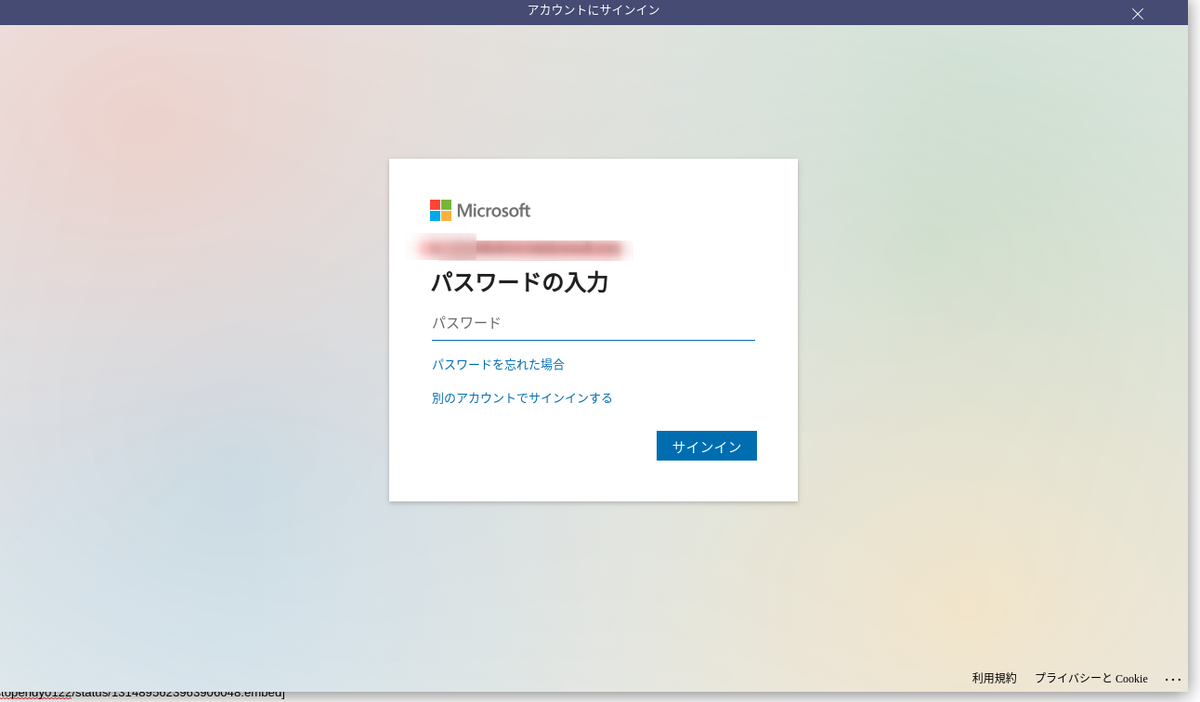Click the Microsoft logo
The image size is (1200, 702).
pyautogui.click(x=480, y=210)
